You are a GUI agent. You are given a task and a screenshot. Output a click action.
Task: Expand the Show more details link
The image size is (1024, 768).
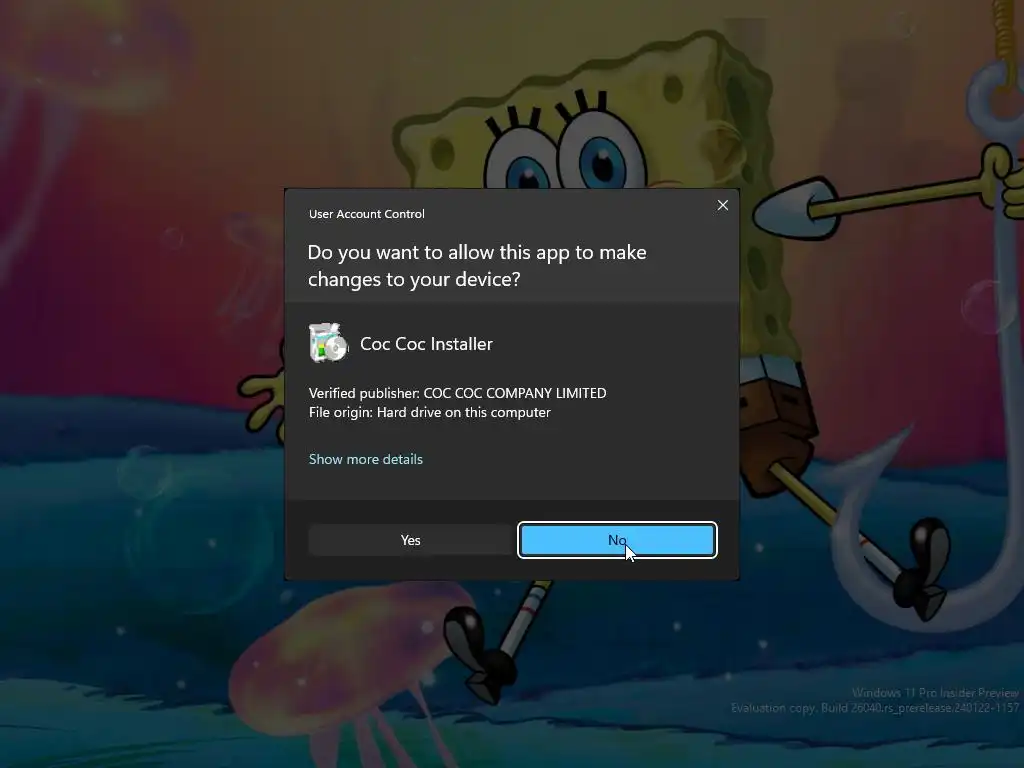pos(366,459)
